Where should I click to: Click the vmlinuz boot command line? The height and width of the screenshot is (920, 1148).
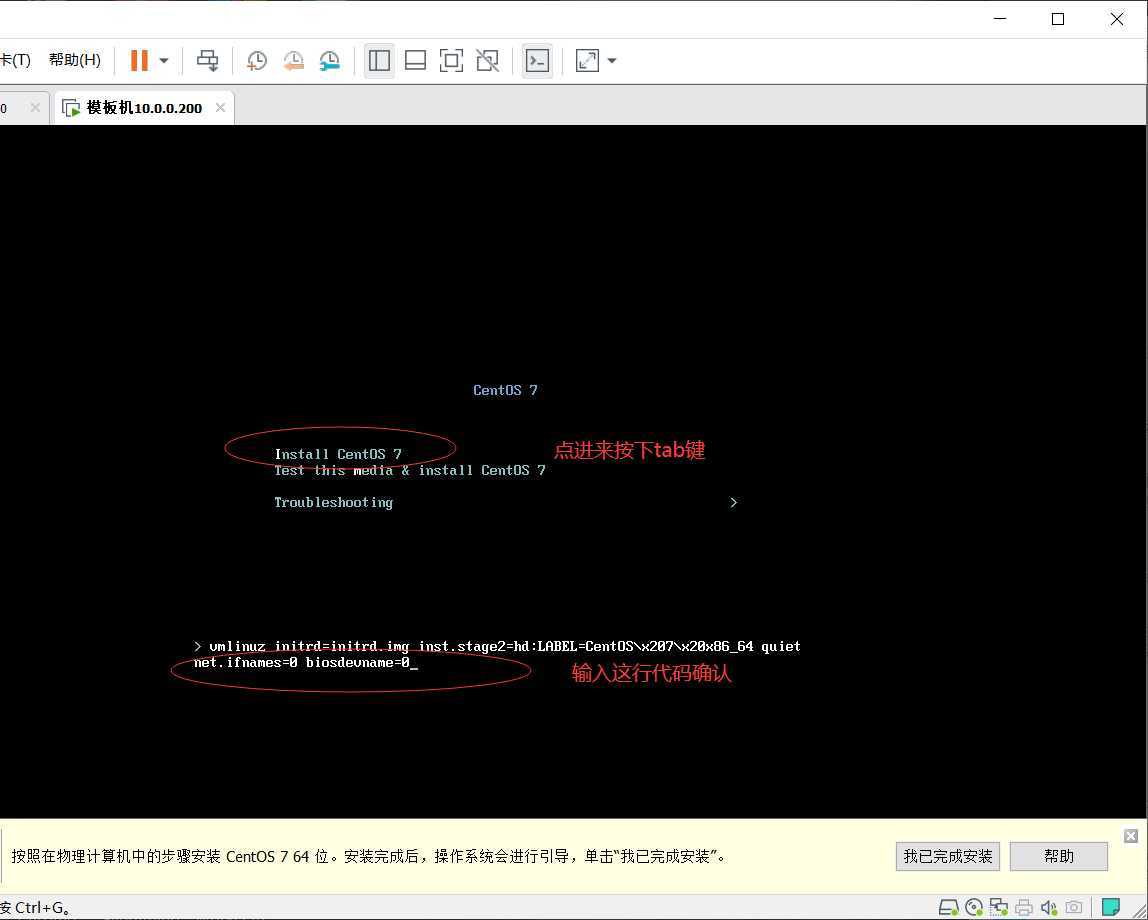tap(497, 646)
